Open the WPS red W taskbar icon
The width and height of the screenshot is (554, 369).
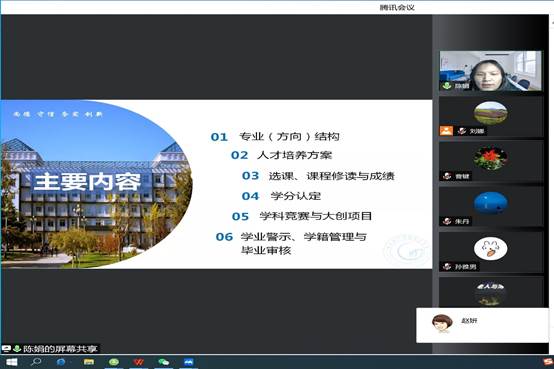coord(138,362)
